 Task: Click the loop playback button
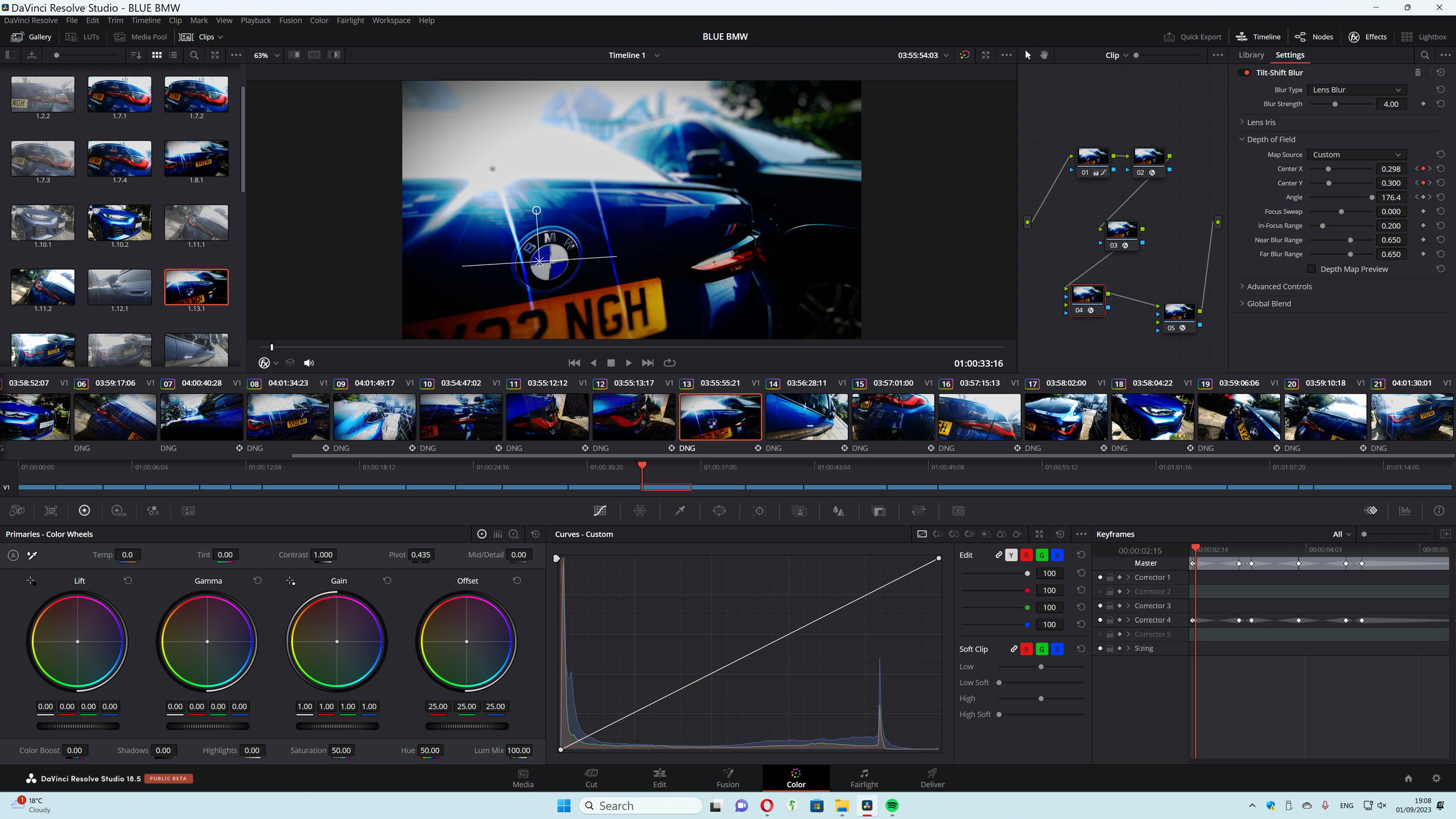click(x=670, y=363)
